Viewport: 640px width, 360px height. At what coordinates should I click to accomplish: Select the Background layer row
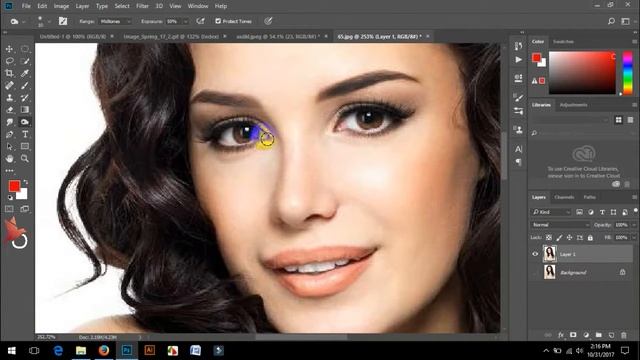[x=582, y=272]
